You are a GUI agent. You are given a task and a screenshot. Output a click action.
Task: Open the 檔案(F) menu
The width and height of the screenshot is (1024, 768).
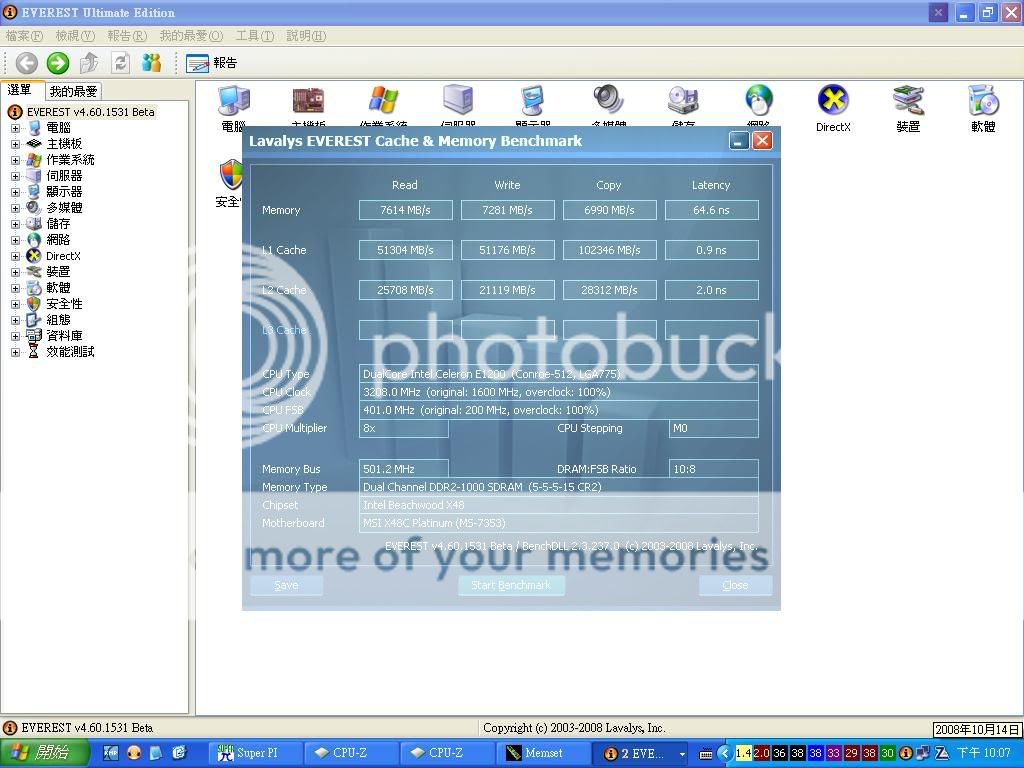pos(24,36)
